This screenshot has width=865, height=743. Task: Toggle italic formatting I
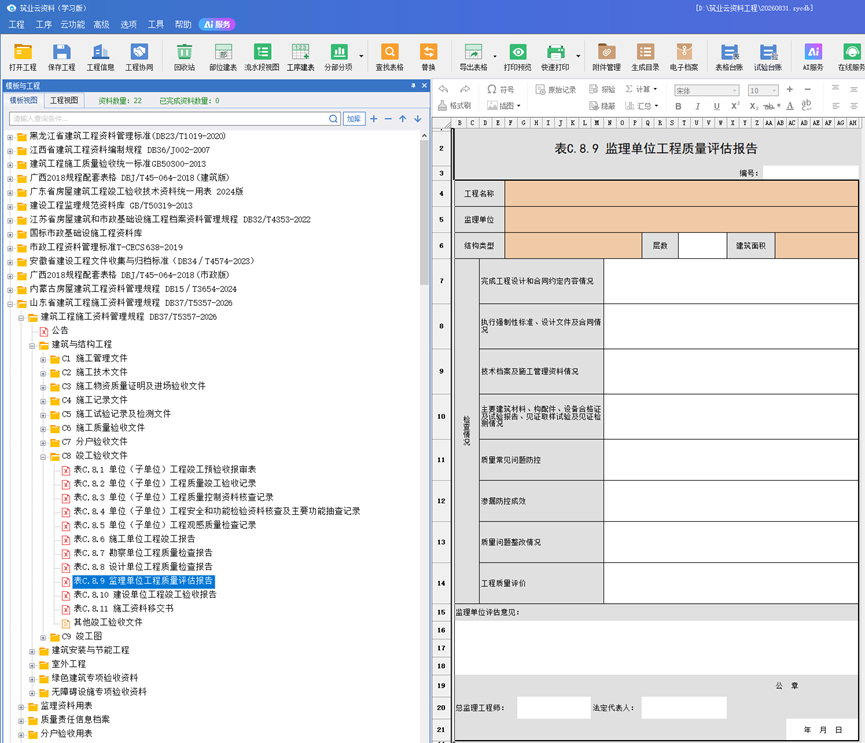click(x=697, y=106)
